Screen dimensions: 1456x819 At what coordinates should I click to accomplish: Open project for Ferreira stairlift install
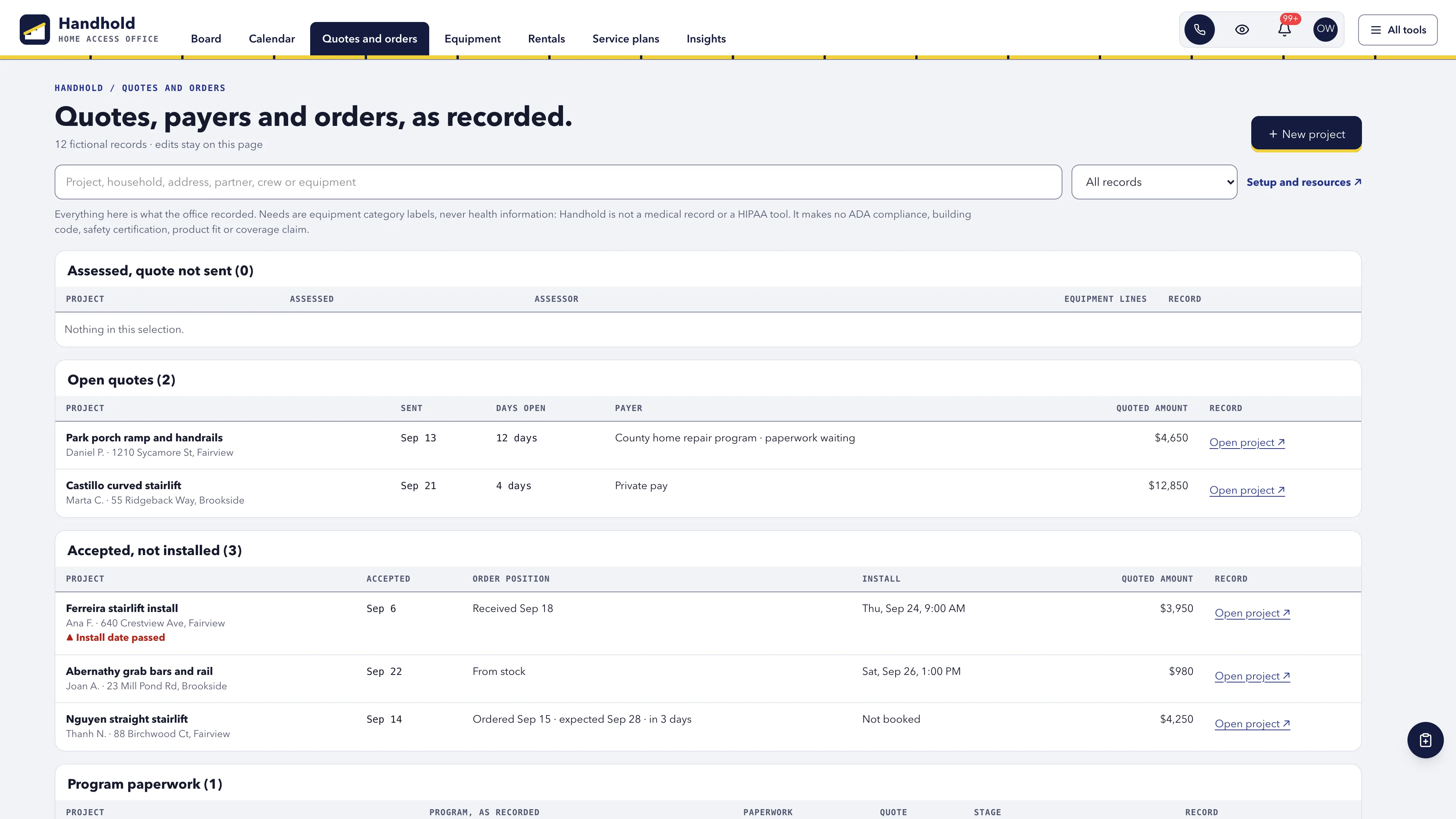1252,613
